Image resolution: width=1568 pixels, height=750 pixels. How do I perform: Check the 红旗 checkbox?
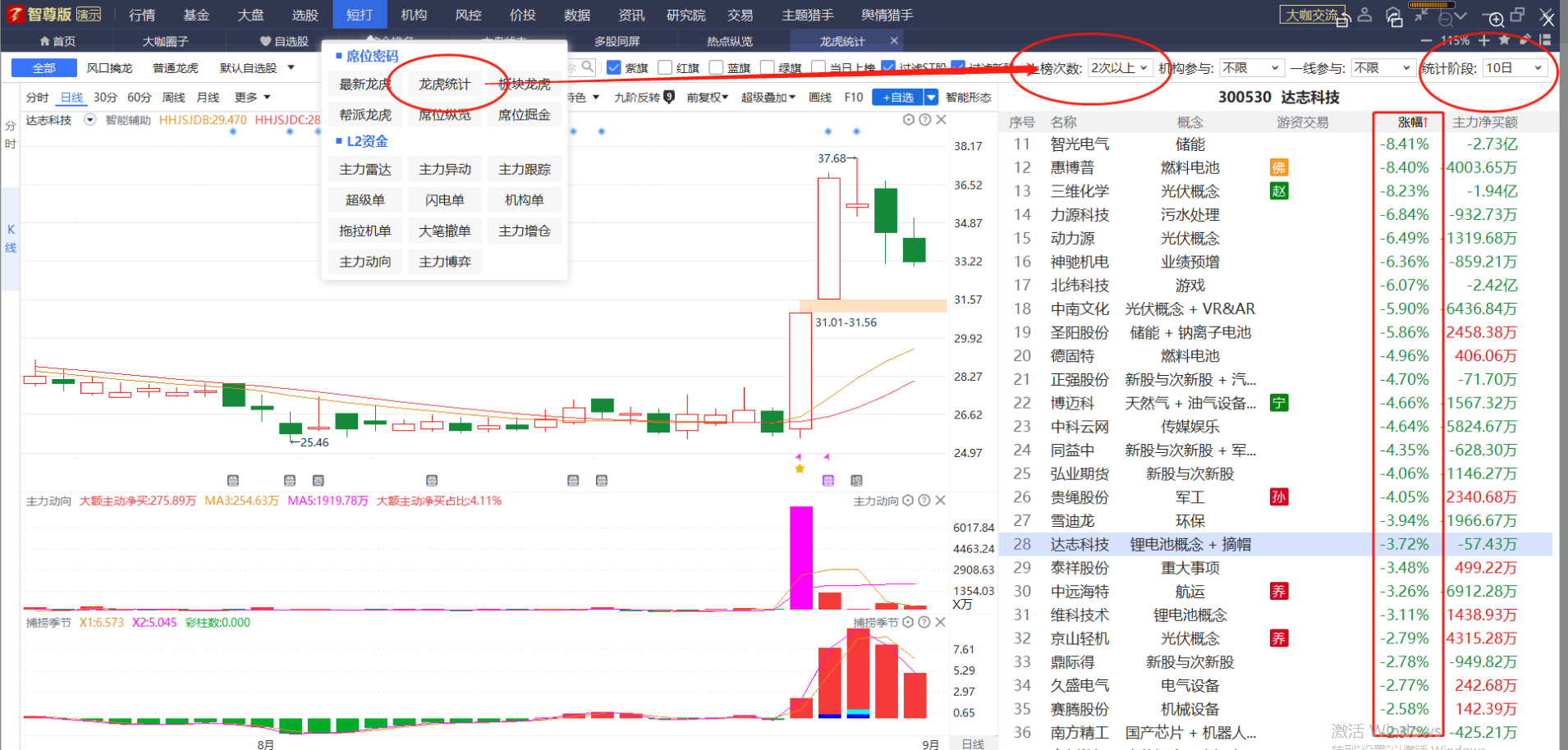pyautogui.click(x=665, y=67)
